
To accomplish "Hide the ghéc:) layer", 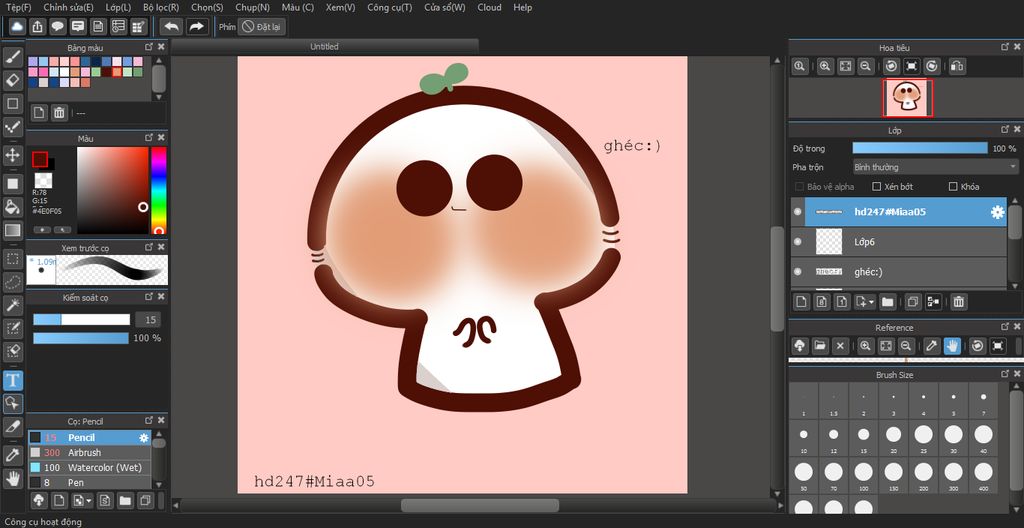I will (797, 272).
